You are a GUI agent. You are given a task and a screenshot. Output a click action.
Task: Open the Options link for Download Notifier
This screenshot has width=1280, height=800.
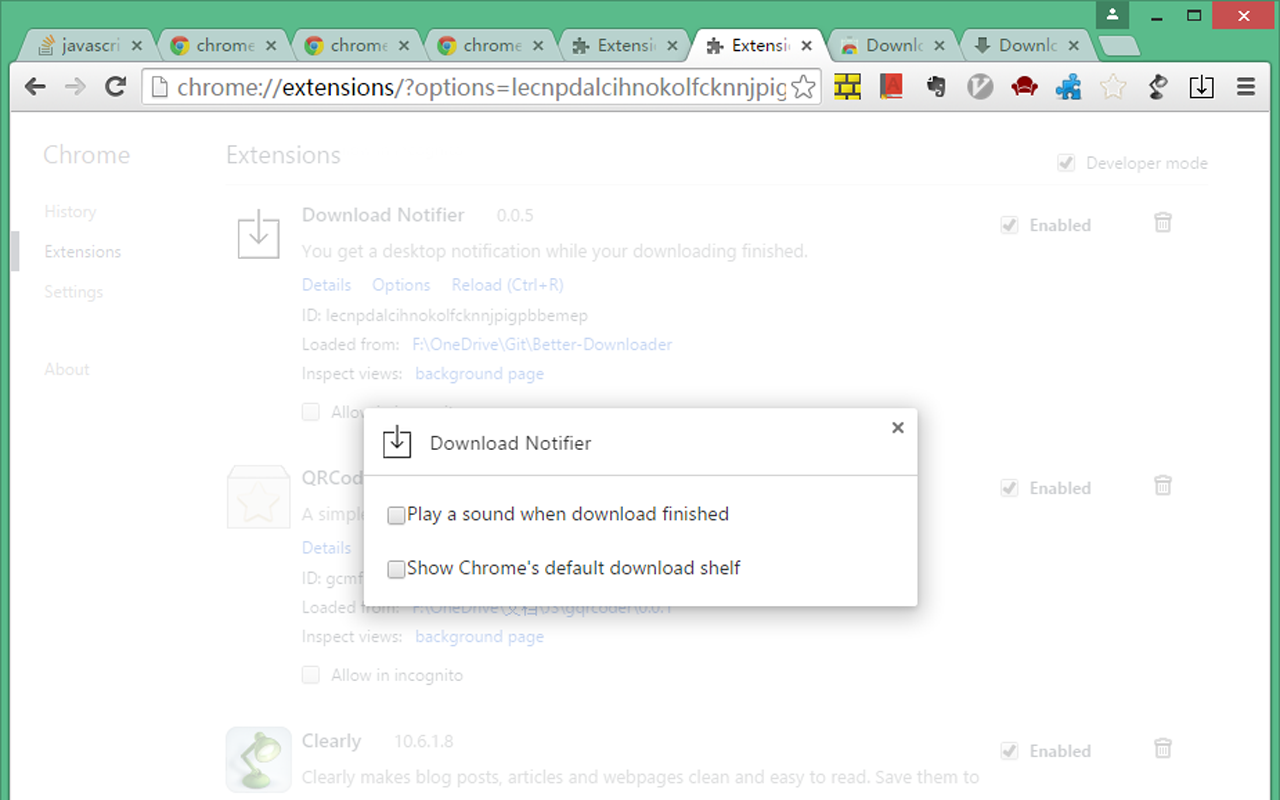tap(401, 285)
